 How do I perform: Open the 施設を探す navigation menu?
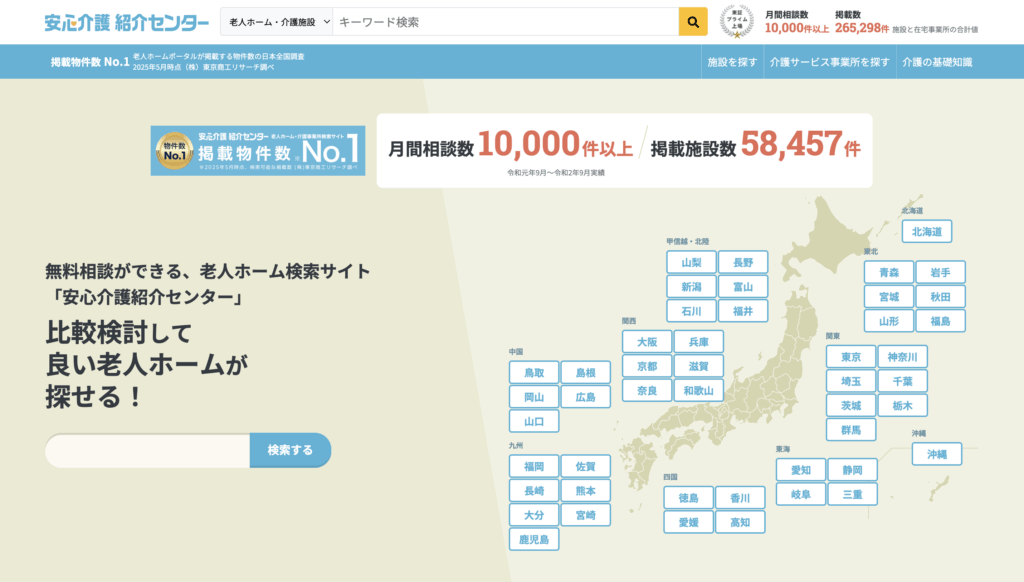point(731,61)
